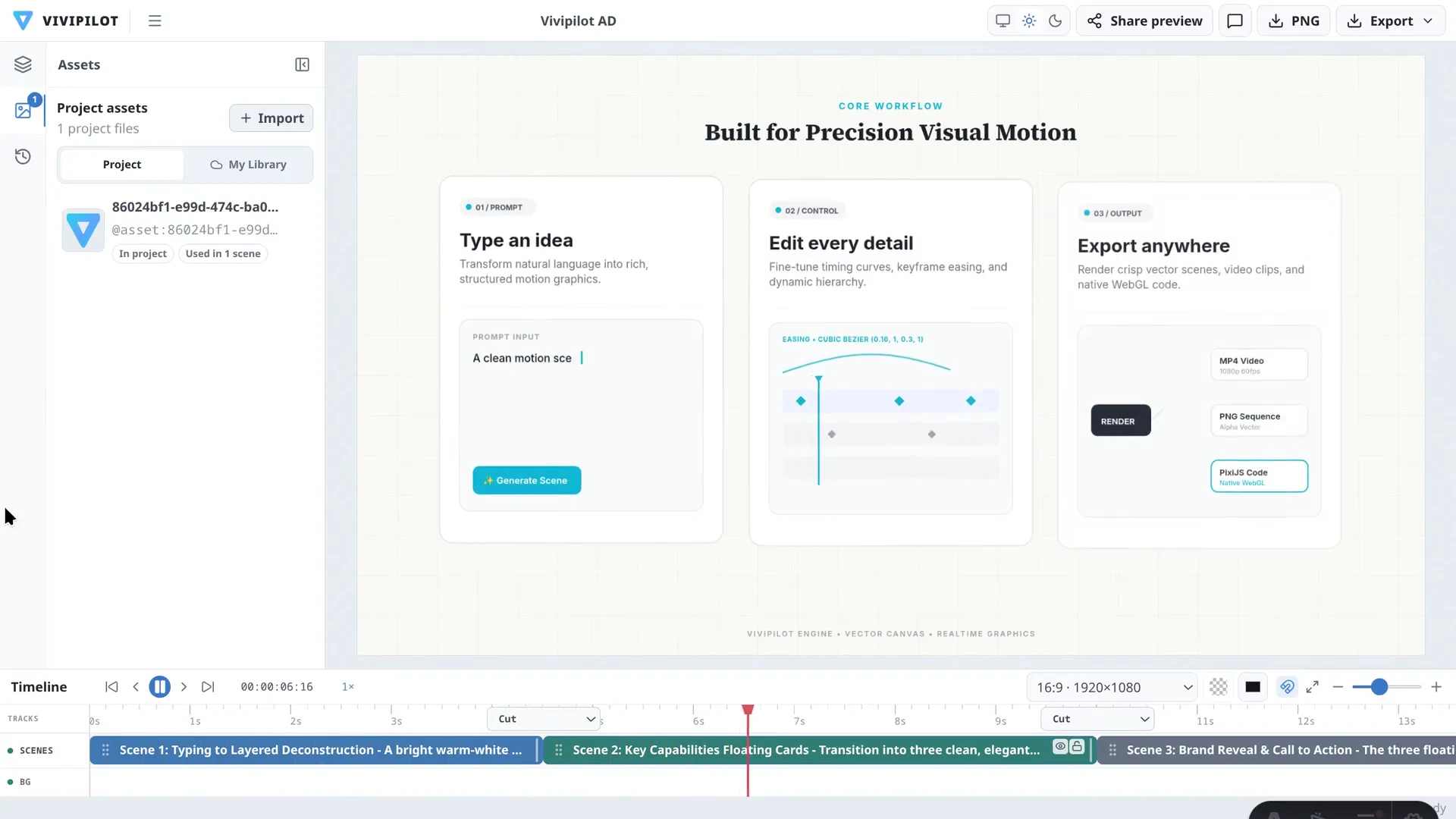The image size is (1456, 819).
Task: Click the Generate Scene button in the preview
Action: tap(527, 480)
